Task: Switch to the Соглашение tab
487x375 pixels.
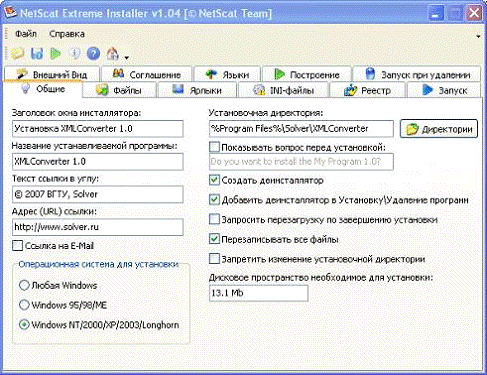Action: [x=147, y=74]
